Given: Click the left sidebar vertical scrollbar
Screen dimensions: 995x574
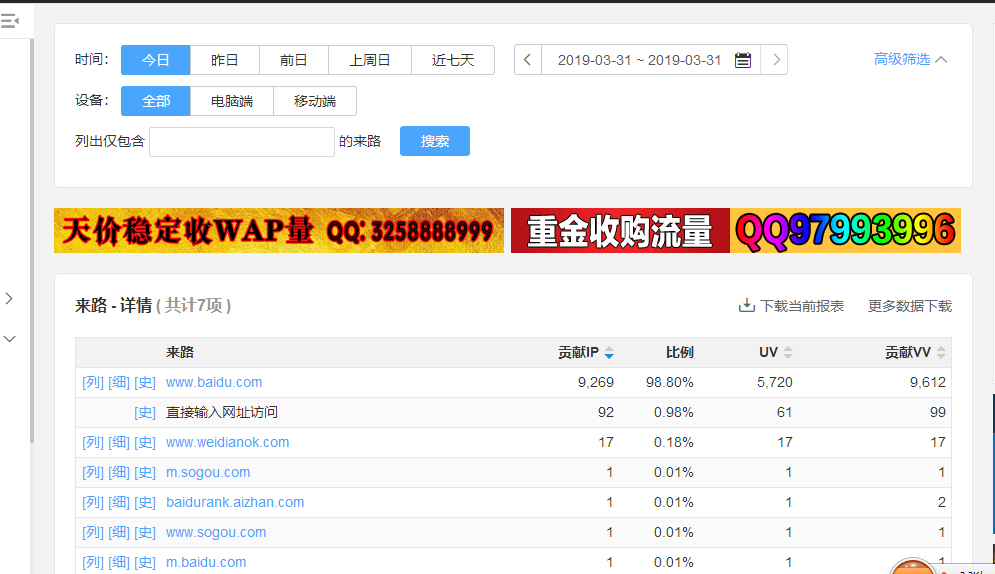Looking at the screenshot, I should [32, 241].
